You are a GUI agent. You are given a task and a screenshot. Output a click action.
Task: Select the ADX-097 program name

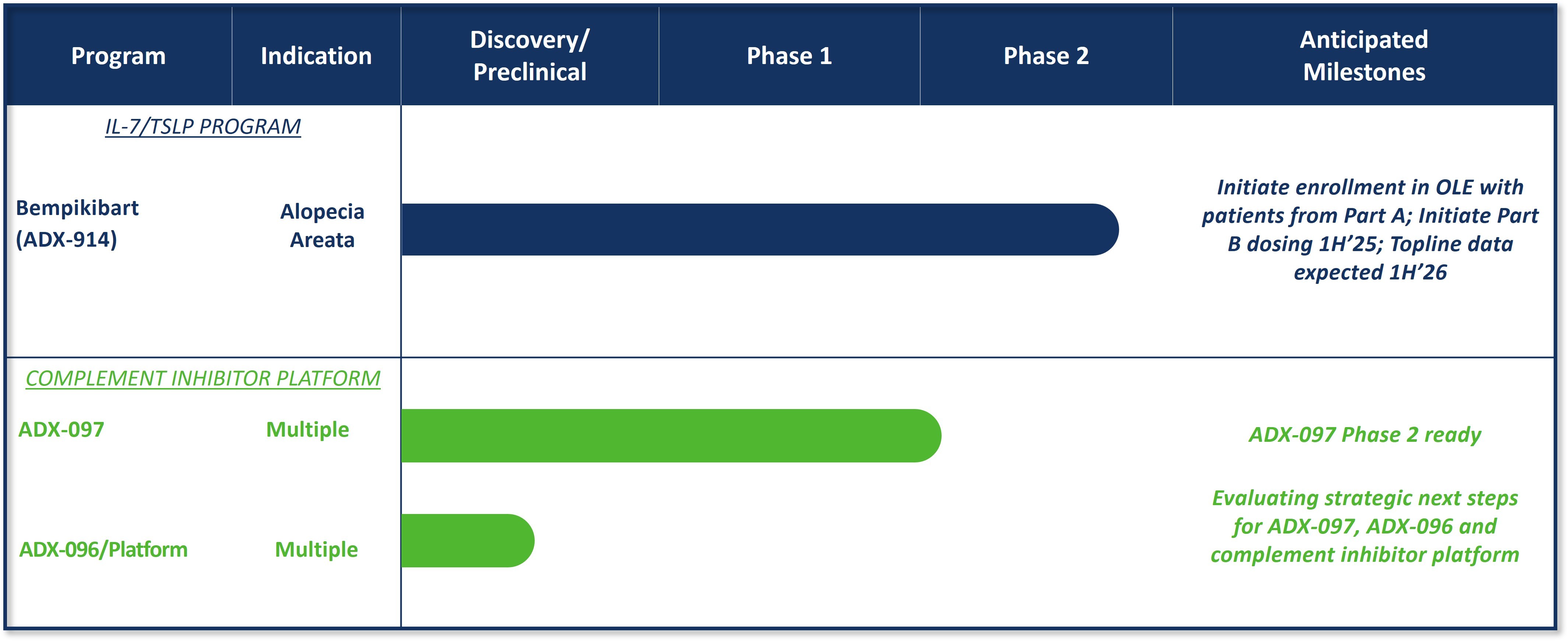tap(61, 430)
